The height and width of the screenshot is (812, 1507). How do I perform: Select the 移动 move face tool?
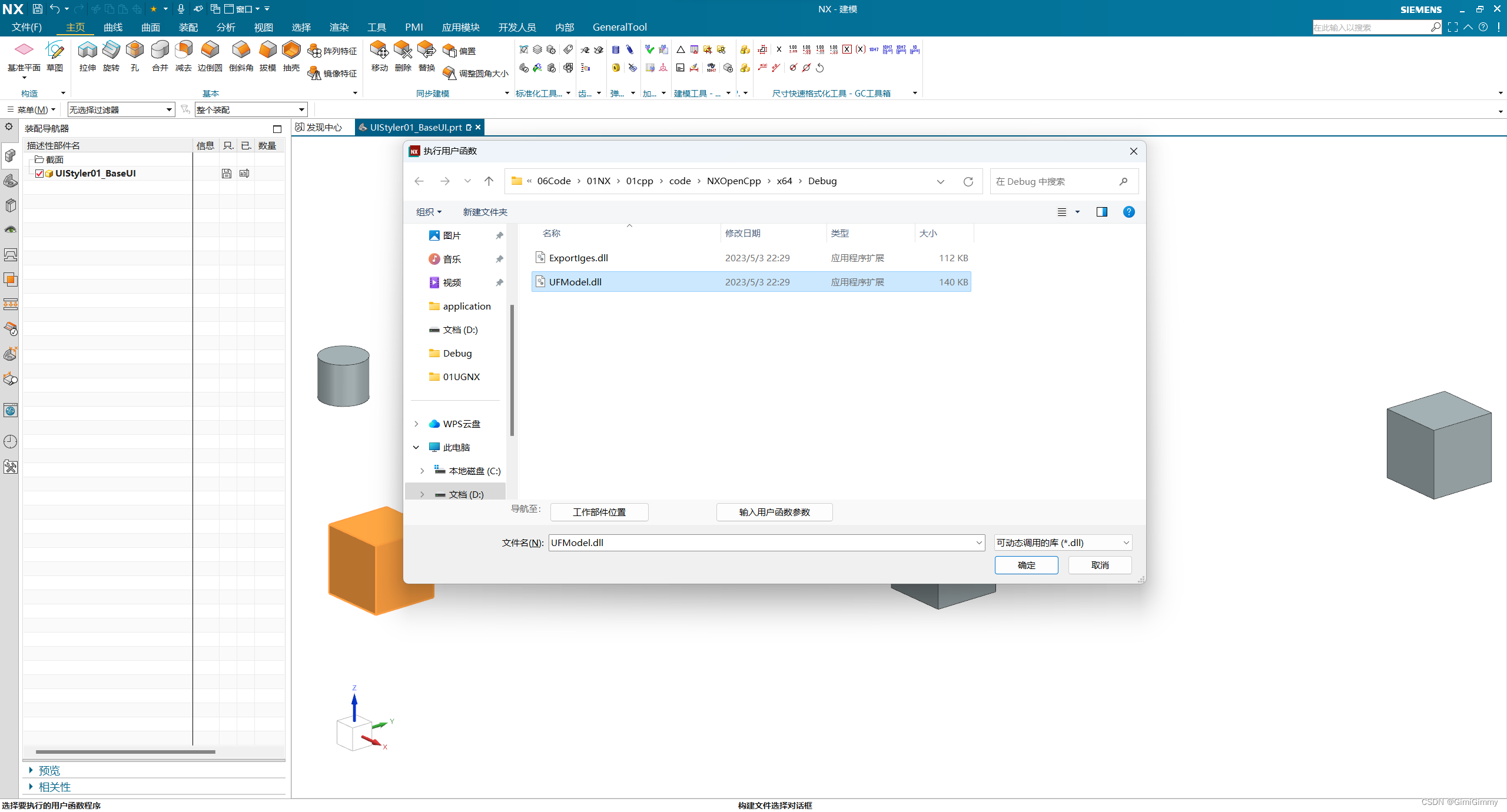[380, 56]
